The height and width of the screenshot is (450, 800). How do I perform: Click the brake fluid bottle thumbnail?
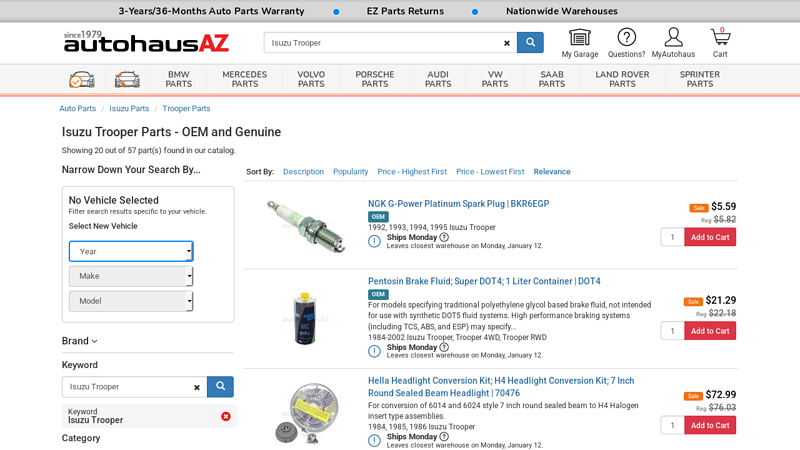click(305, 317)
